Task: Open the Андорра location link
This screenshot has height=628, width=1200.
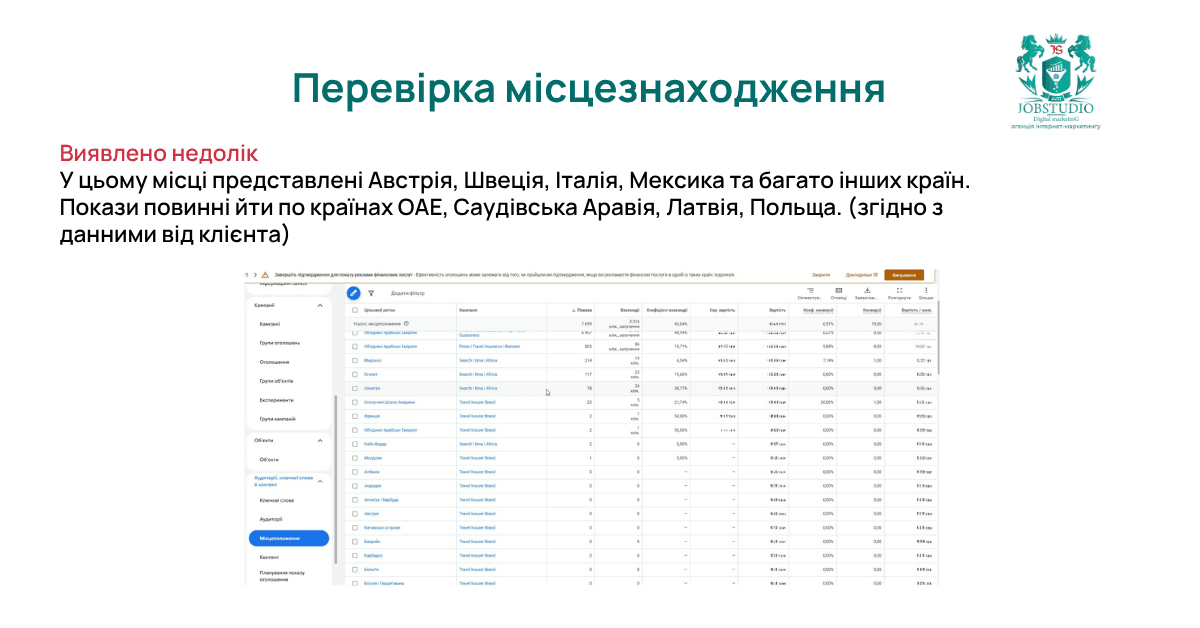Action: [x=373, y=485]
